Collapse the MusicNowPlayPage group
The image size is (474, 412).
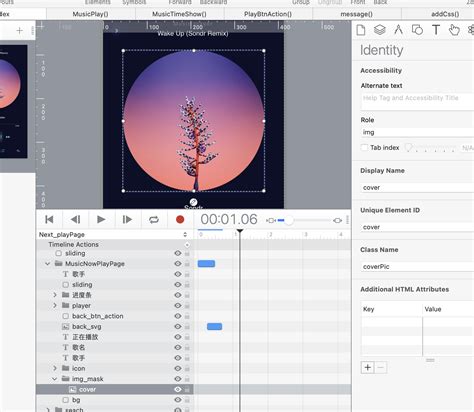48,264
